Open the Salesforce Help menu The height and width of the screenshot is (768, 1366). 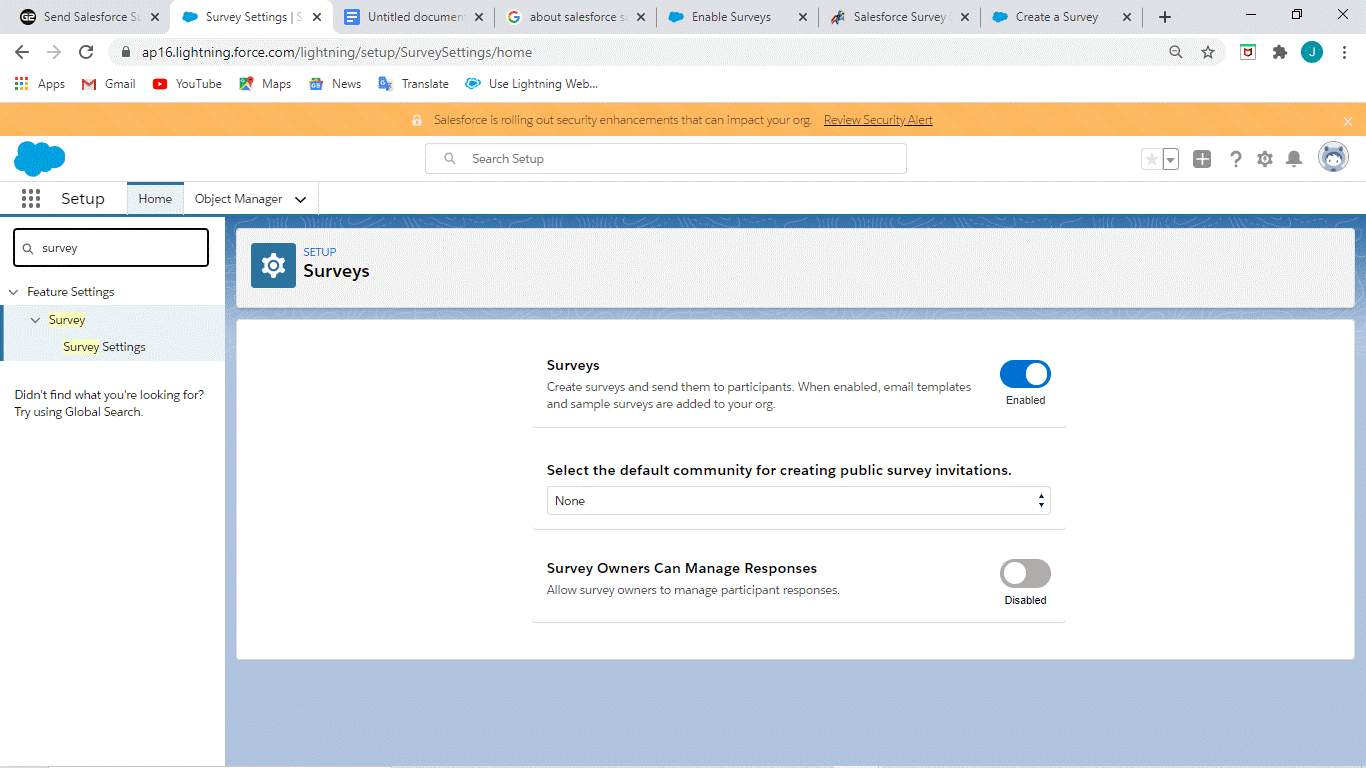pos(1235,158)
